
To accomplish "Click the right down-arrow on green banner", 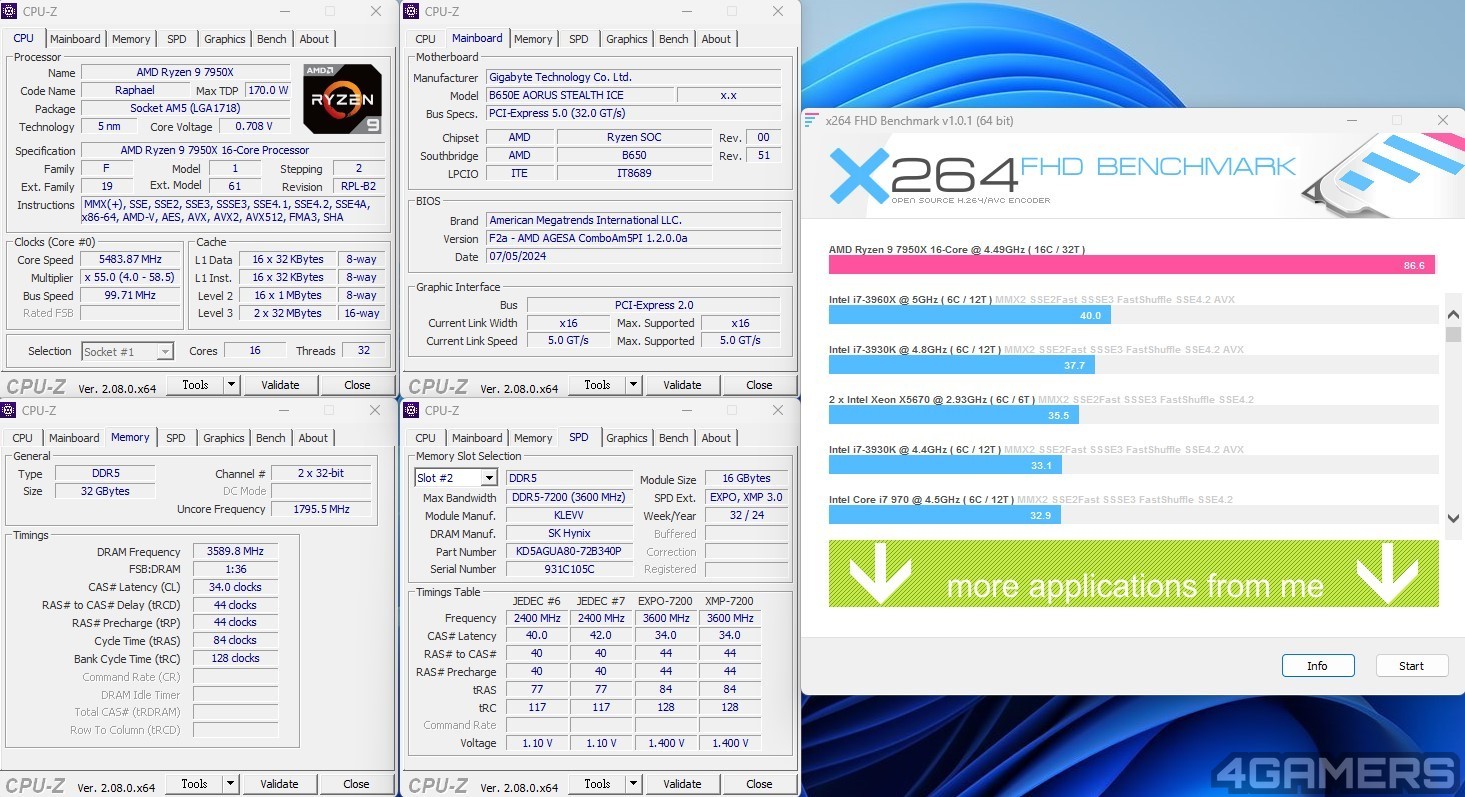I will pyautogui.click(x=1388, y=575).
